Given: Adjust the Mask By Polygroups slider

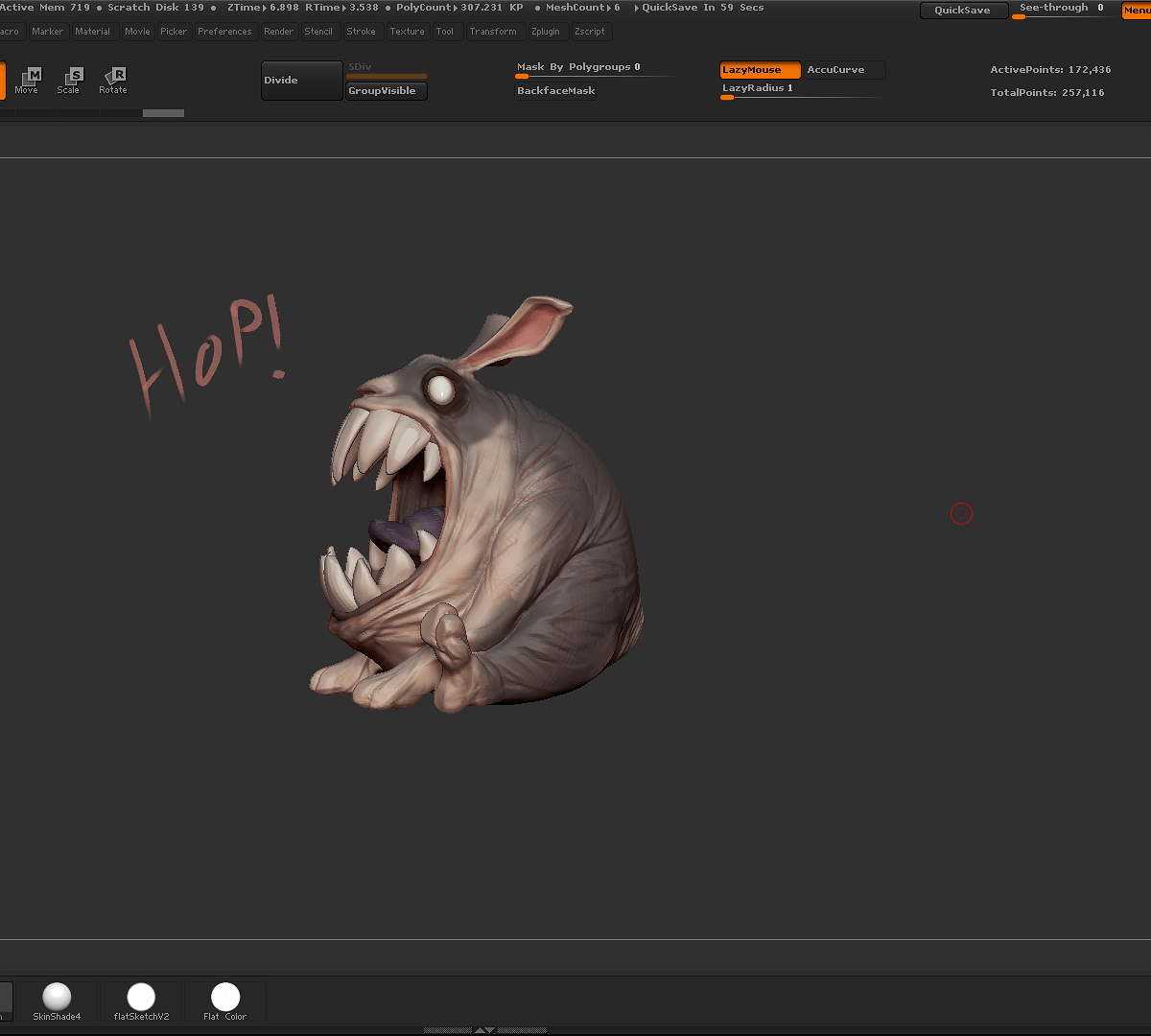Looking at the screenshot, I should 595,70.
